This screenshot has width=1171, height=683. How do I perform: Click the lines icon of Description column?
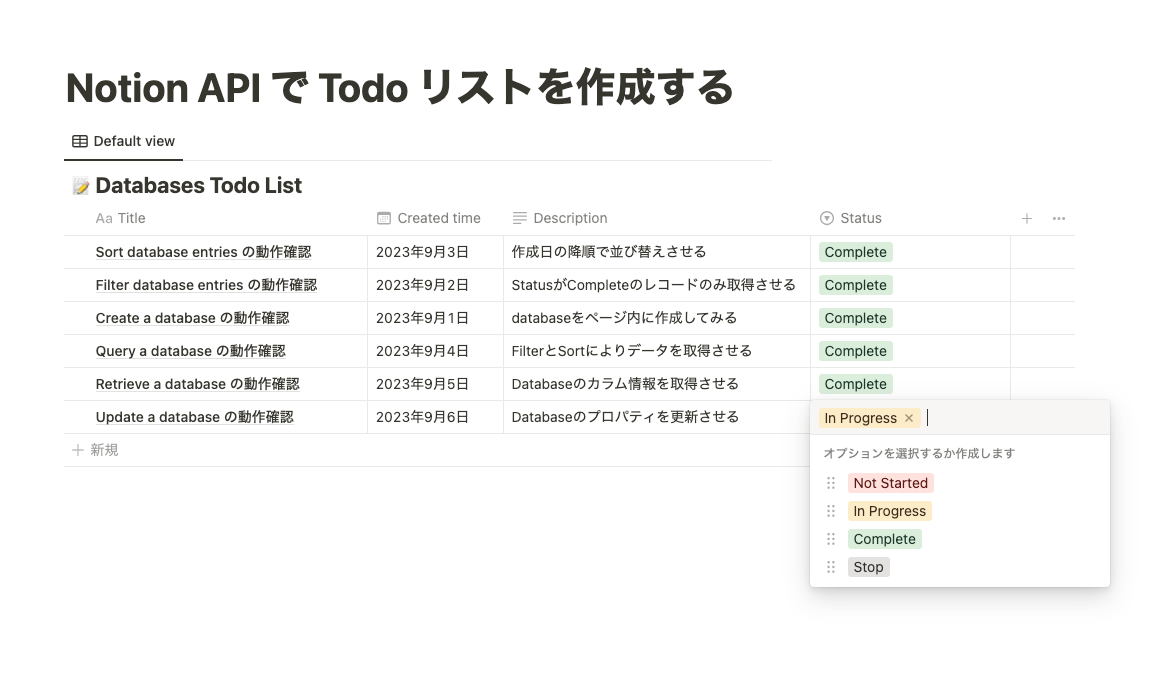[520, 219]
